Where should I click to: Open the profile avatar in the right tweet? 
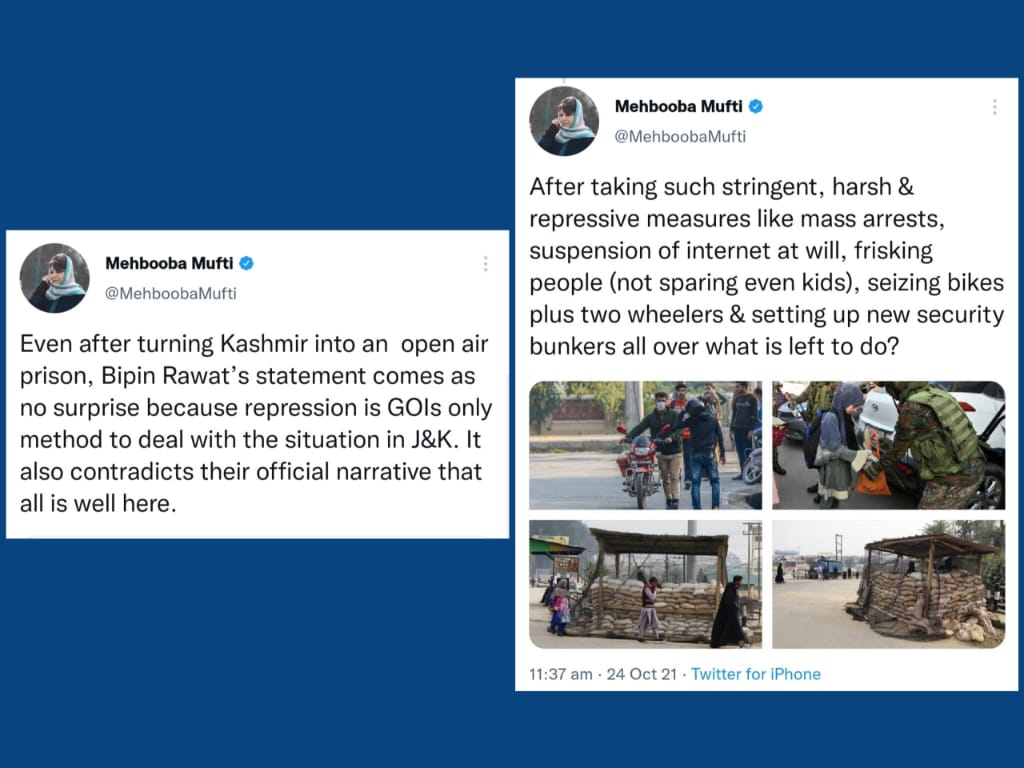pyautogui.click(x=564, y=121)
